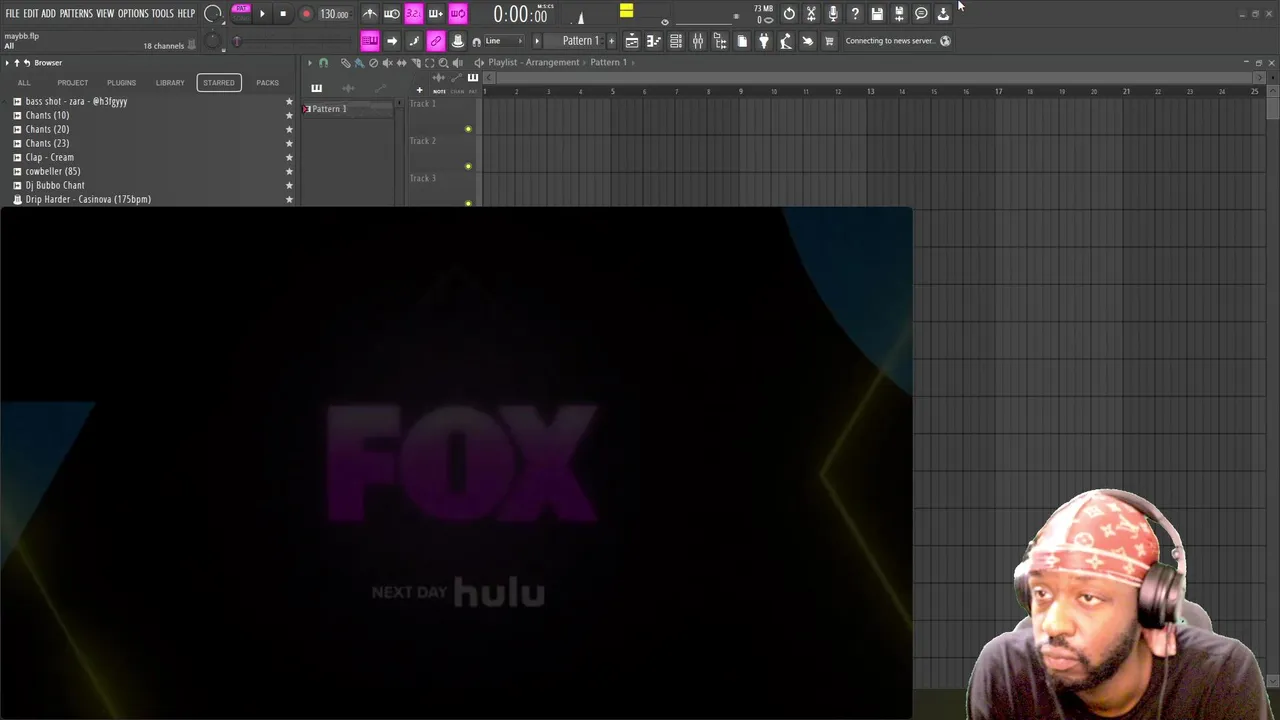Click the export/download render icon
The image size is (1280, 720).
tap(943, 13)
